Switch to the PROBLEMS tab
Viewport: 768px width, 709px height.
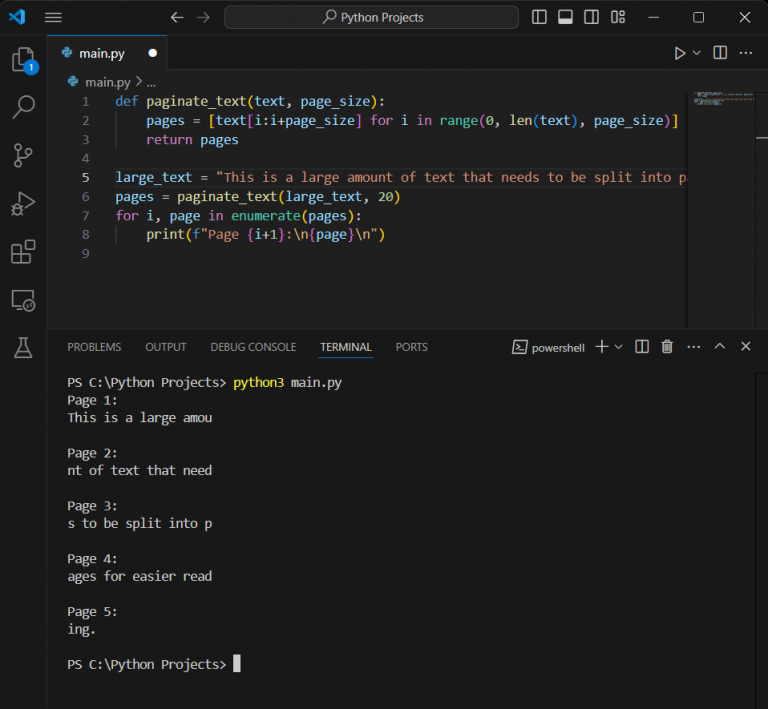click(x=94, y=347)
